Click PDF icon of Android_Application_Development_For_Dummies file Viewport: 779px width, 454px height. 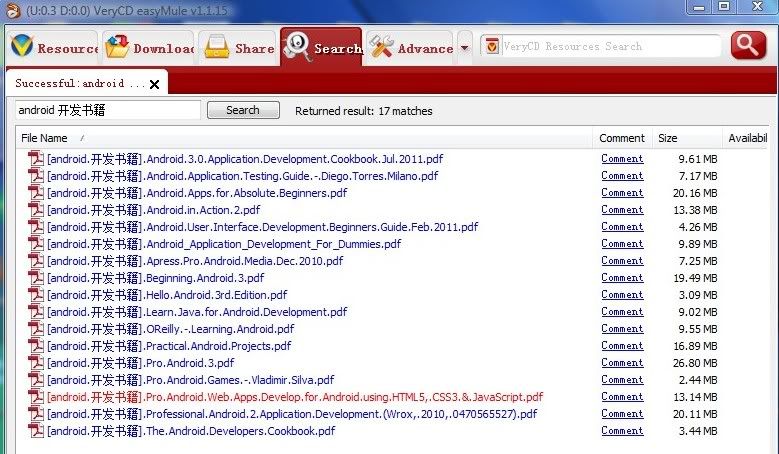tap(36, 243)
